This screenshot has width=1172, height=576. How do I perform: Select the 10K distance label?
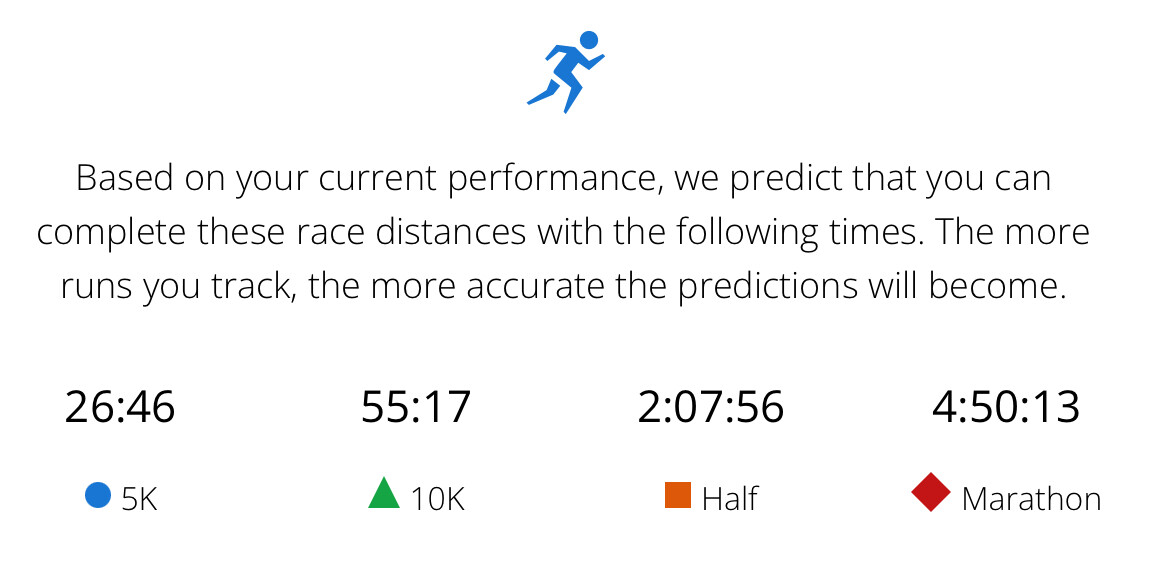coord(438,498)
